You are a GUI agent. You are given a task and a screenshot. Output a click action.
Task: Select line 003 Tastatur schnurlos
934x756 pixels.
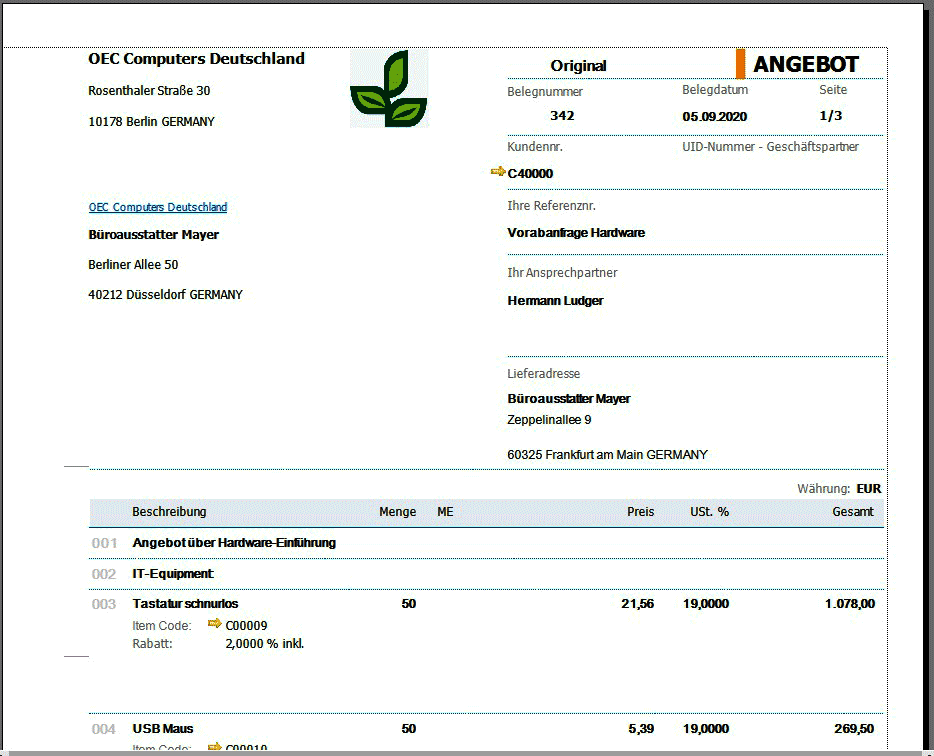[x=185, y=604]
